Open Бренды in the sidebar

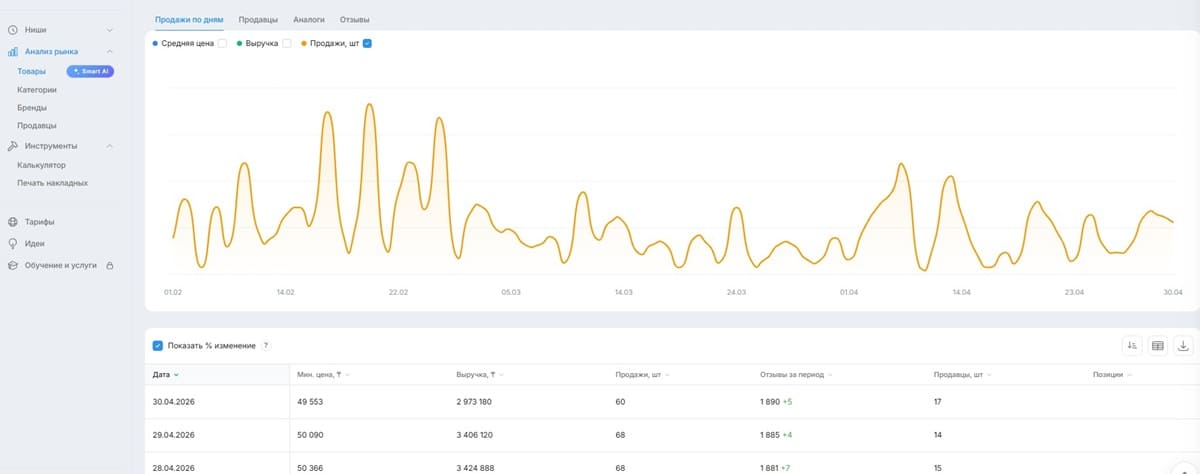coord(32,107)
